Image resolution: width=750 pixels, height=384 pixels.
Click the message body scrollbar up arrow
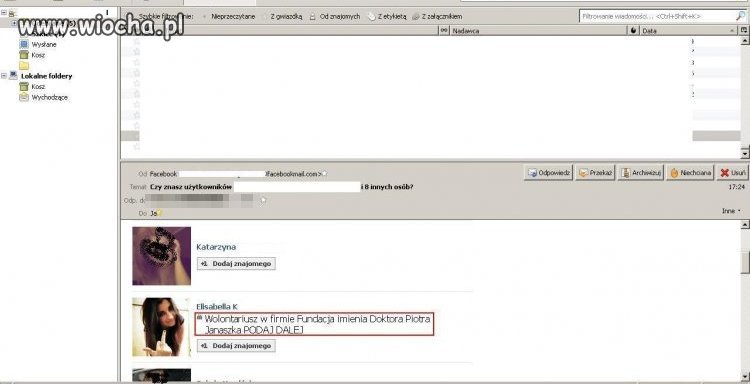pyautogui.click(x=744, y=225)
